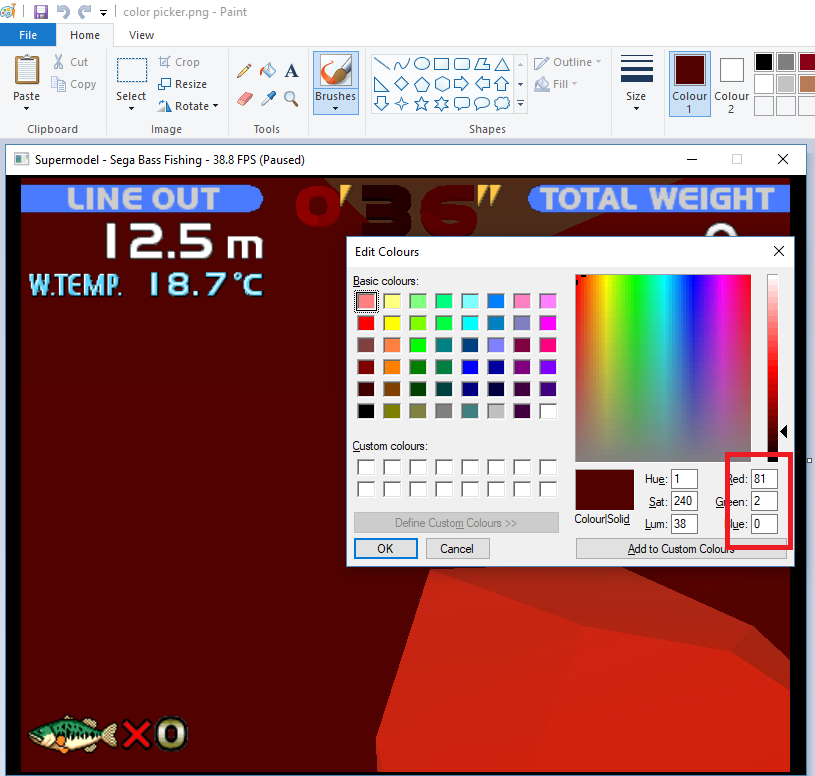Click inside the colour spectrum field

click(x=663, y=367)
